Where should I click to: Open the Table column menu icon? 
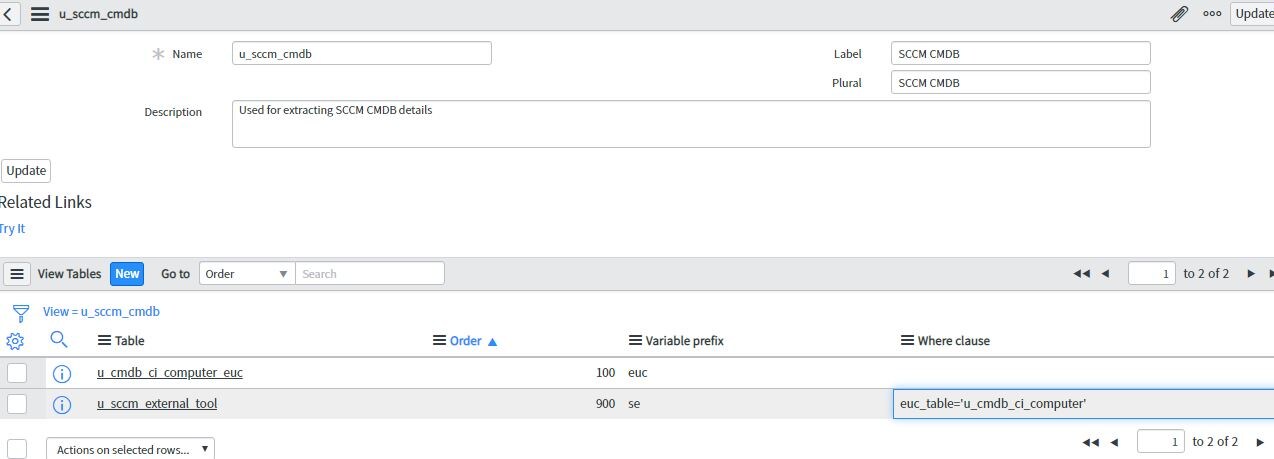pyautogui.click(x=104, y=340)
